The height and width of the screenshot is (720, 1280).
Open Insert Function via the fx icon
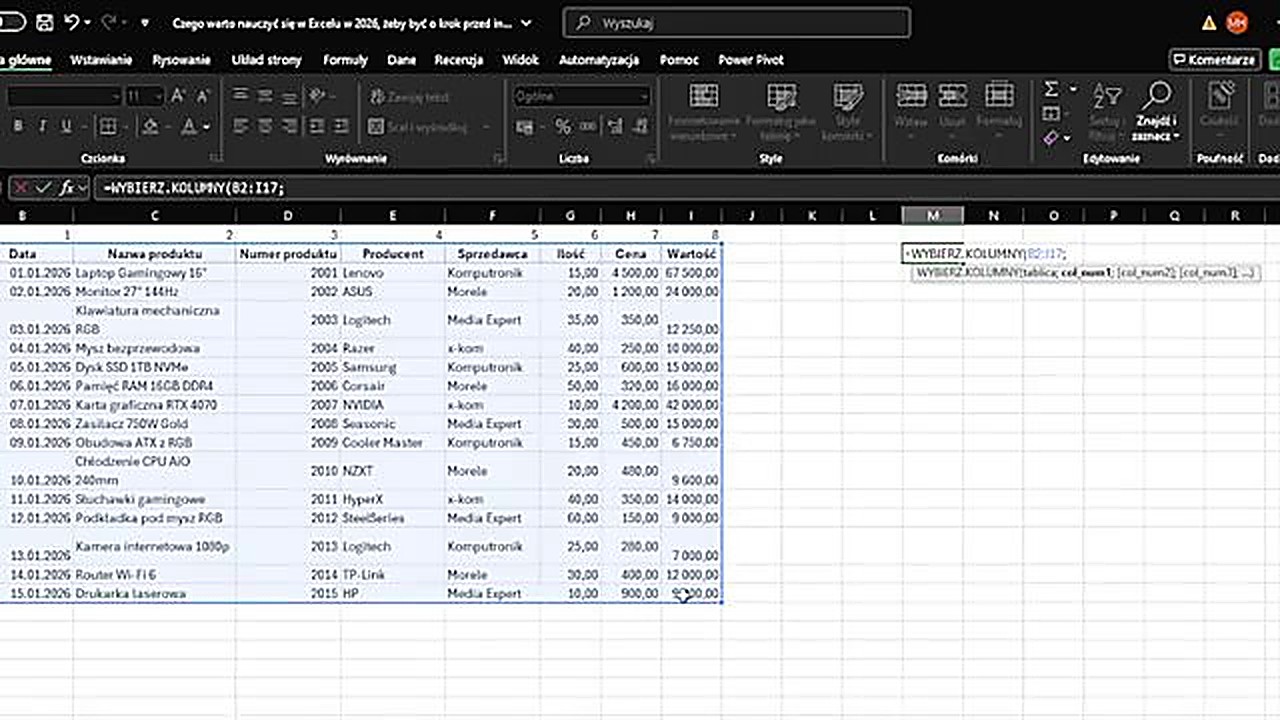click(67, 187)
